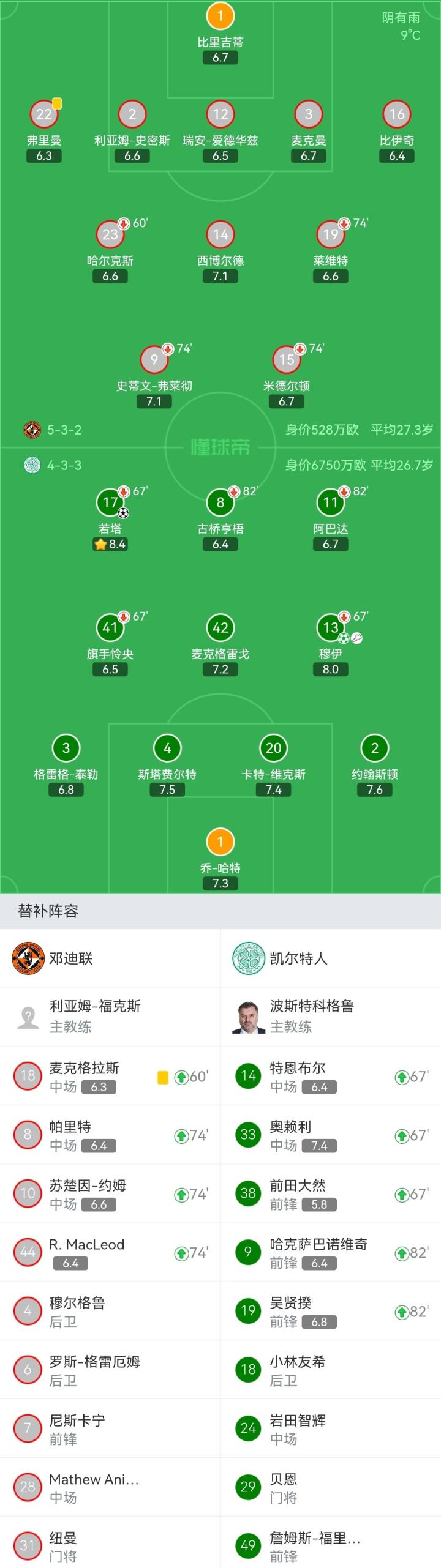
Task: Tap 若塔 number 17 player badge
Action: [x=110, y=502]
